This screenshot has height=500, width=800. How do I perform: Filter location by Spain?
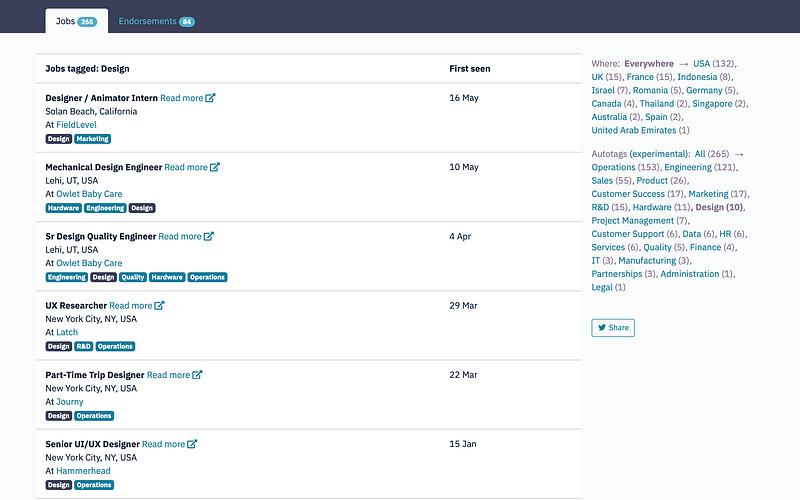(x=656, y=117)
